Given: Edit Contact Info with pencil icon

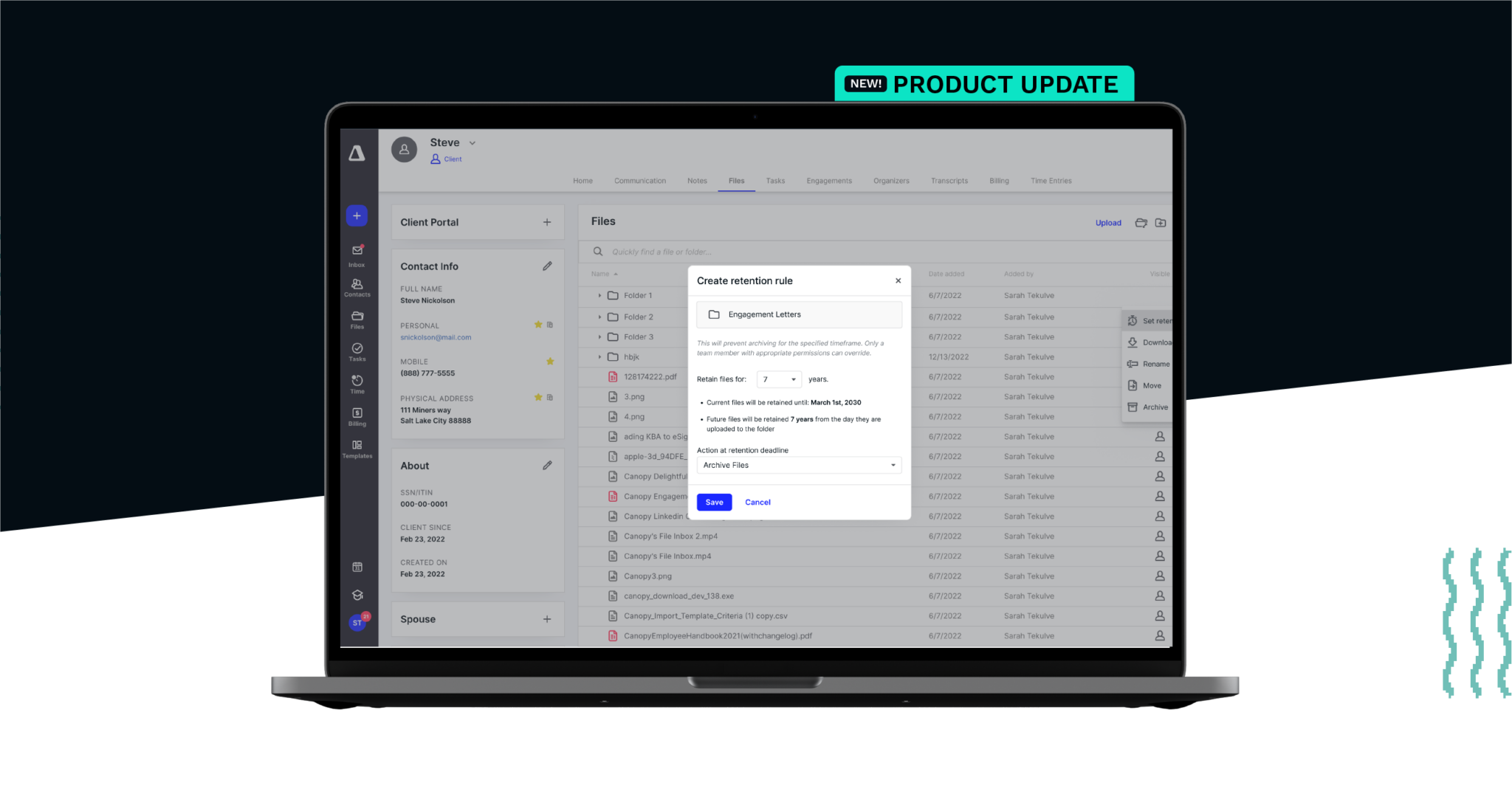Looking at the screenshot, I should (547, 266).
